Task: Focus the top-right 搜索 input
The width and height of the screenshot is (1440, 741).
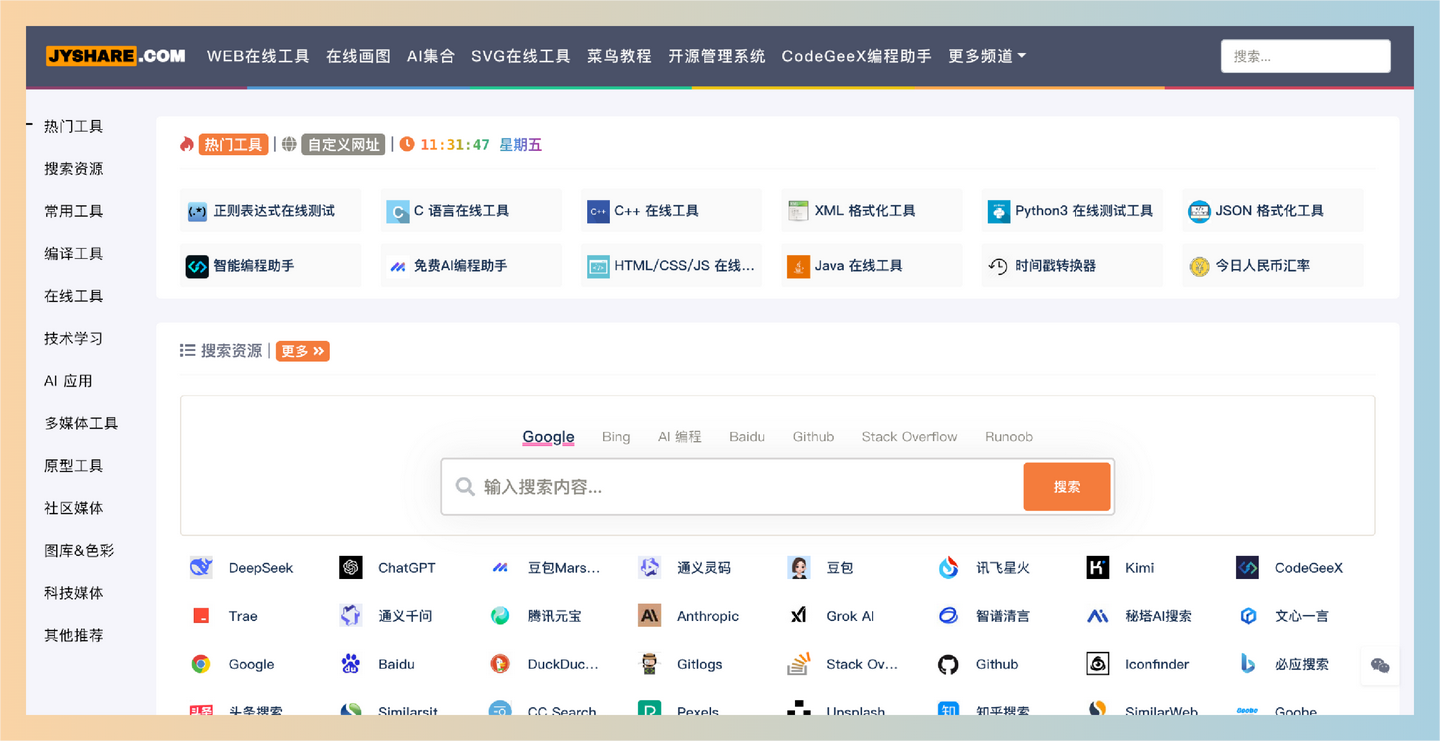Action: tap(1305, 56)
